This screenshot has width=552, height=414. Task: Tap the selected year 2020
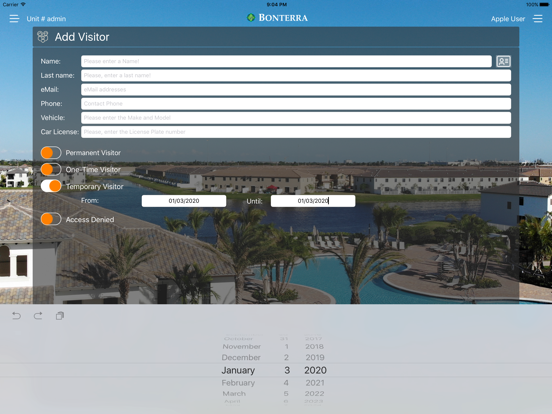pos(315,370)
